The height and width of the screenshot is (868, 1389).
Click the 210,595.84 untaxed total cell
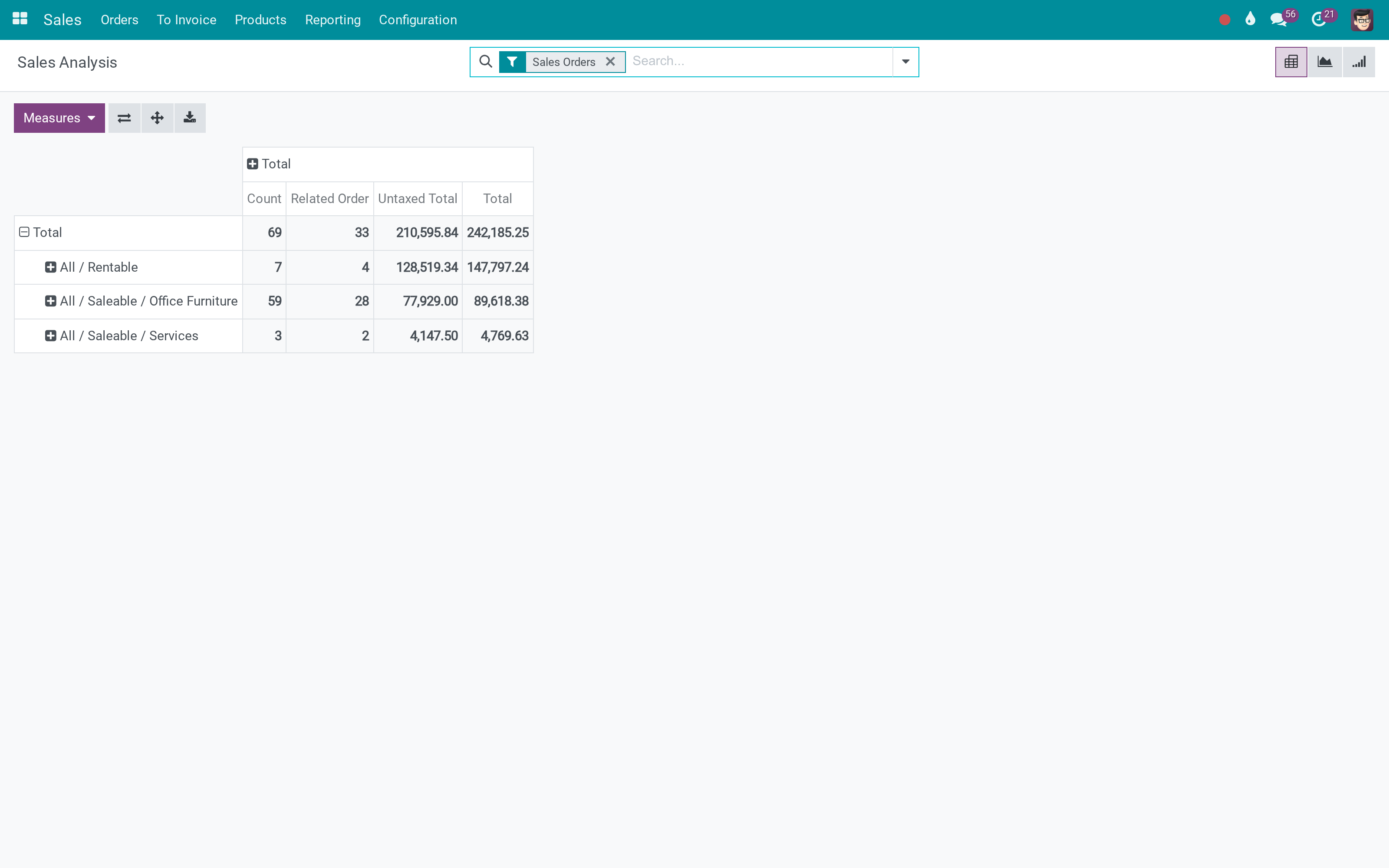418,233
